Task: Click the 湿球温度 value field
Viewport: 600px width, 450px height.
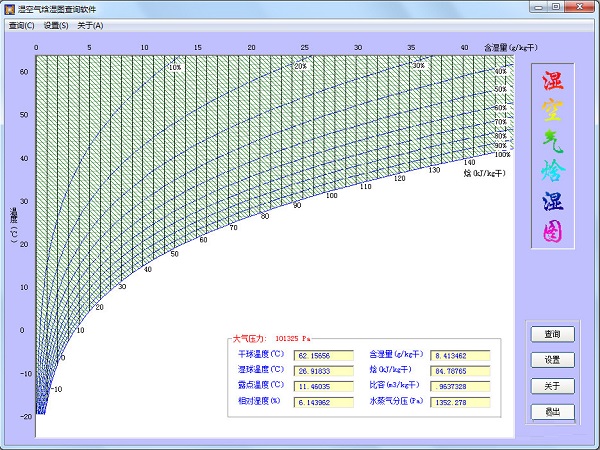Action: point(324,371)
